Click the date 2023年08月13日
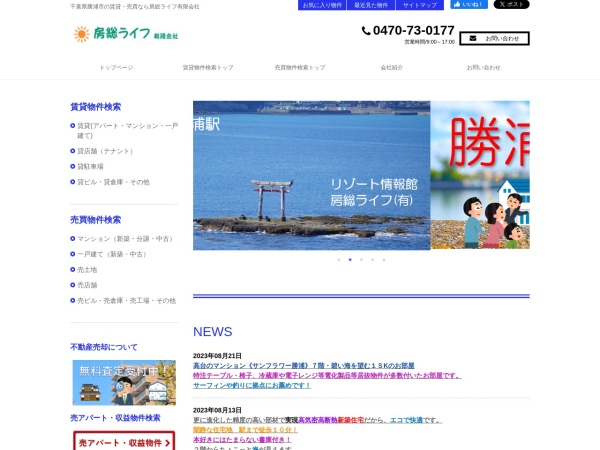This screenshot has height=450, width=600. point(217,410)
